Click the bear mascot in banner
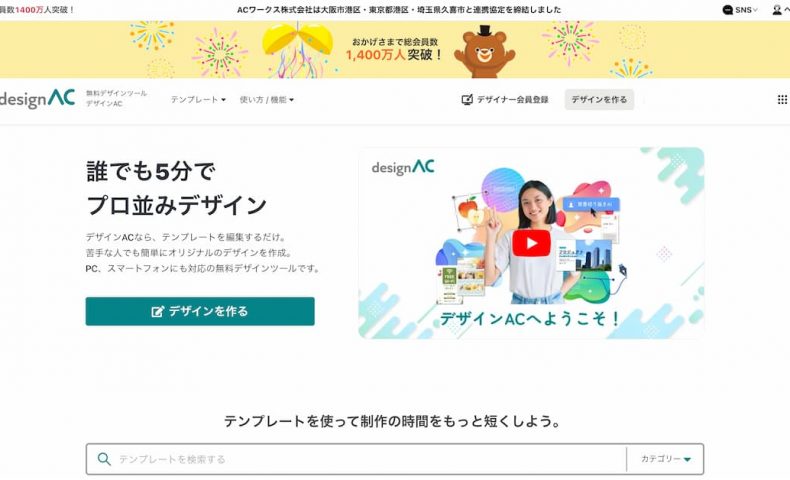This screenshot has height=480, width=790. 484,52
